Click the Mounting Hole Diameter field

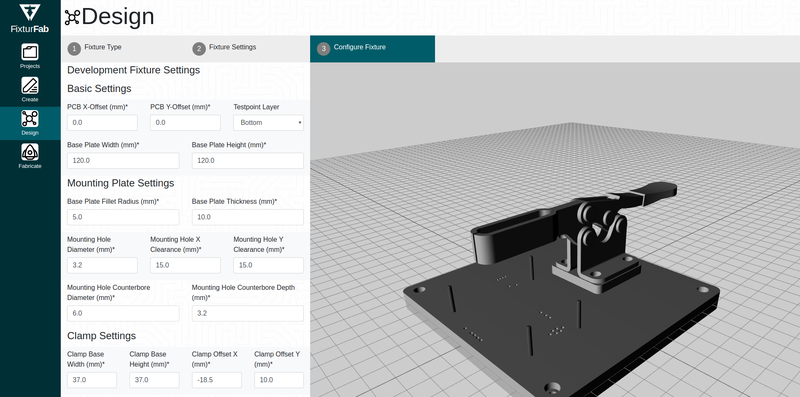click(102, 265)
